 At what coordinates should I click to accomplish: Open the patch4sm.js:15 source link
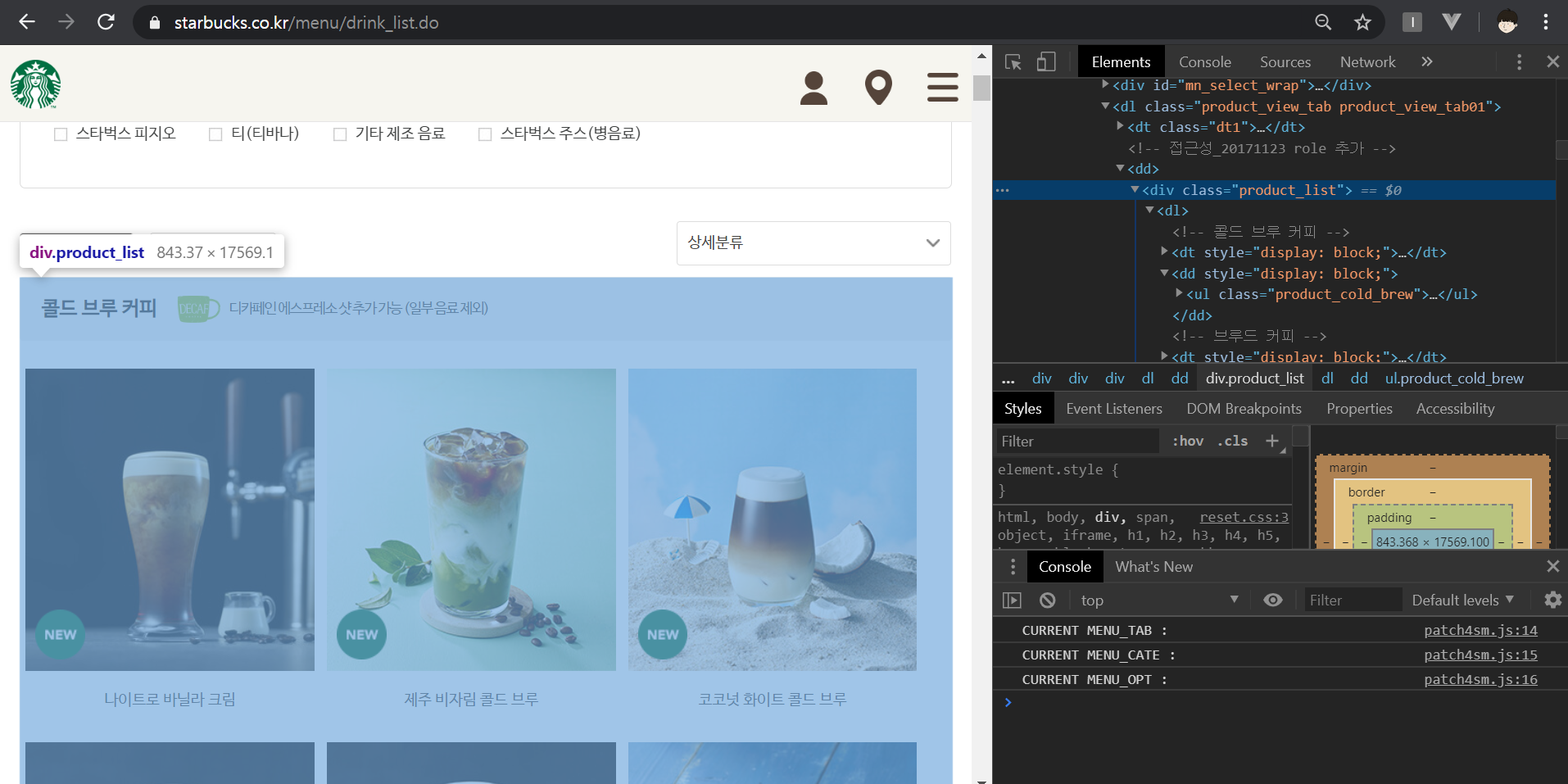(x=1480, y=655)
